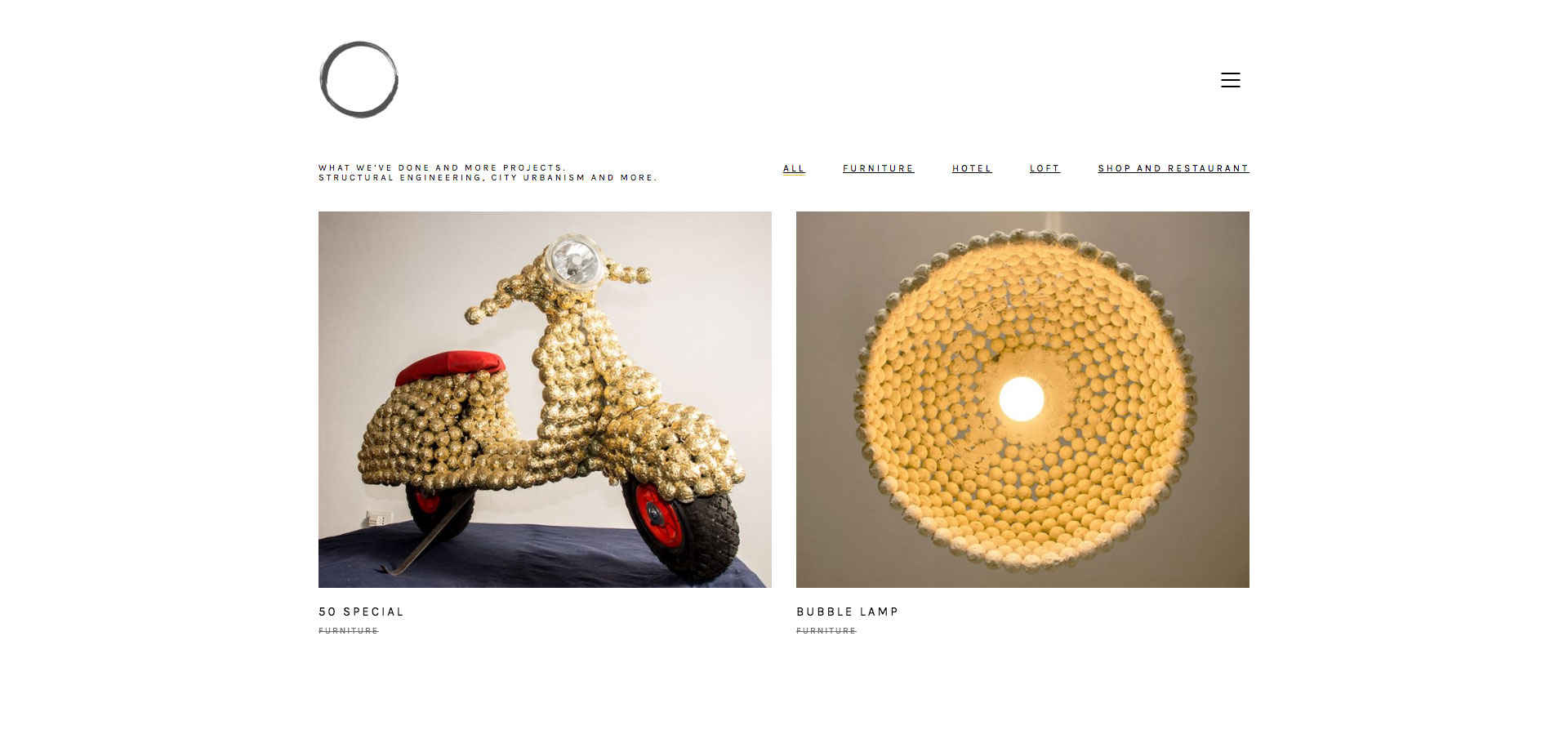Click the glowing bulb at the lamp's center
Screen dimensions: 1568x743
click(1022, 398)
